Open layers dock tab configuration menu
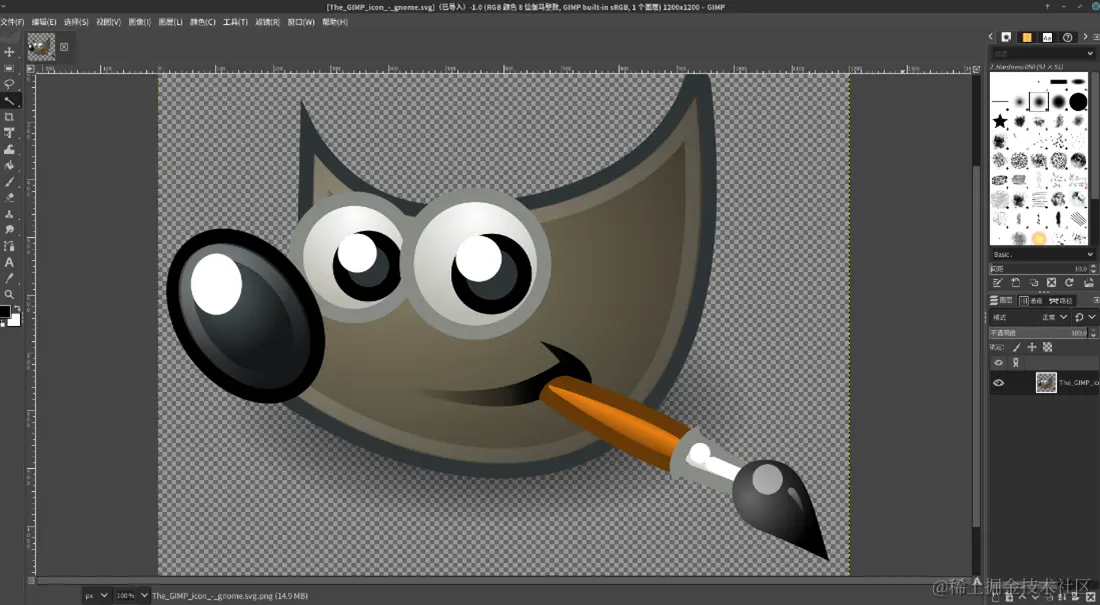The height and width of the screenshot is (605, 1100). point(1096,300)
